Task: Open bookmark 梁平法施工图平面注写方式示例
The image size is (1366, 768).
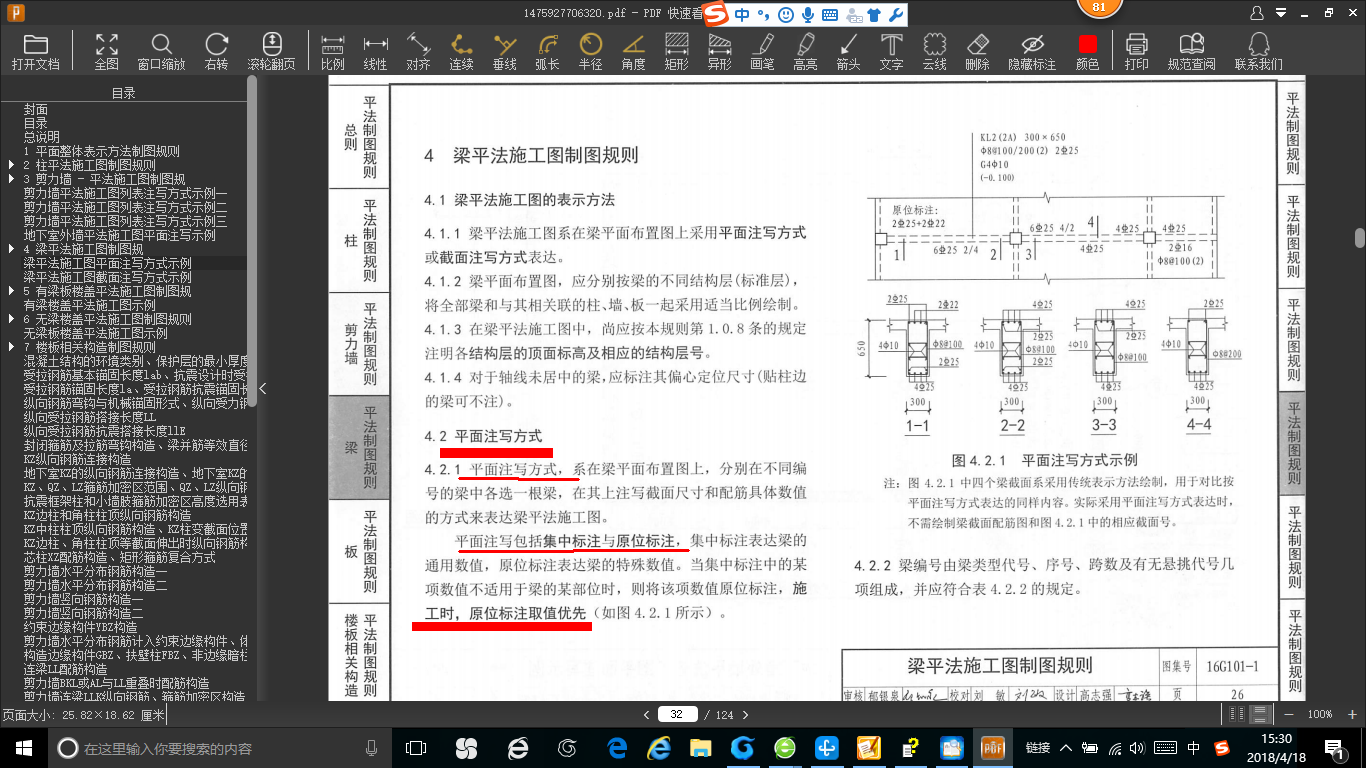Action: [x=108, y=263]
